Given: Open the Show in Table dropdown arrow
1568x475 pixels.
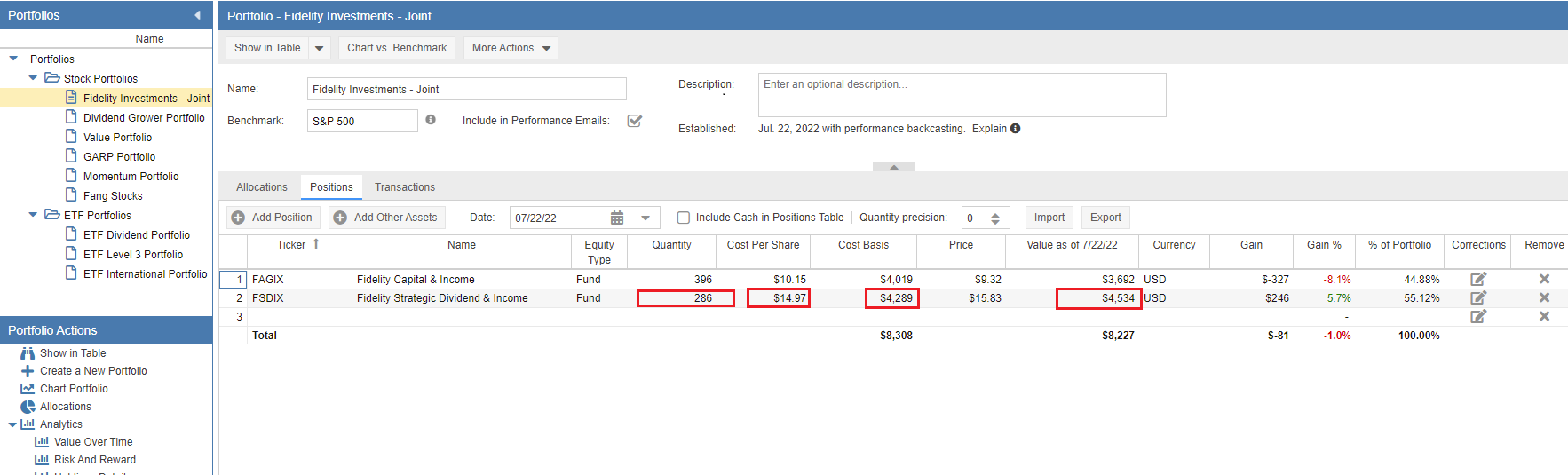Looking at the screenshot, I should (320, 48).
